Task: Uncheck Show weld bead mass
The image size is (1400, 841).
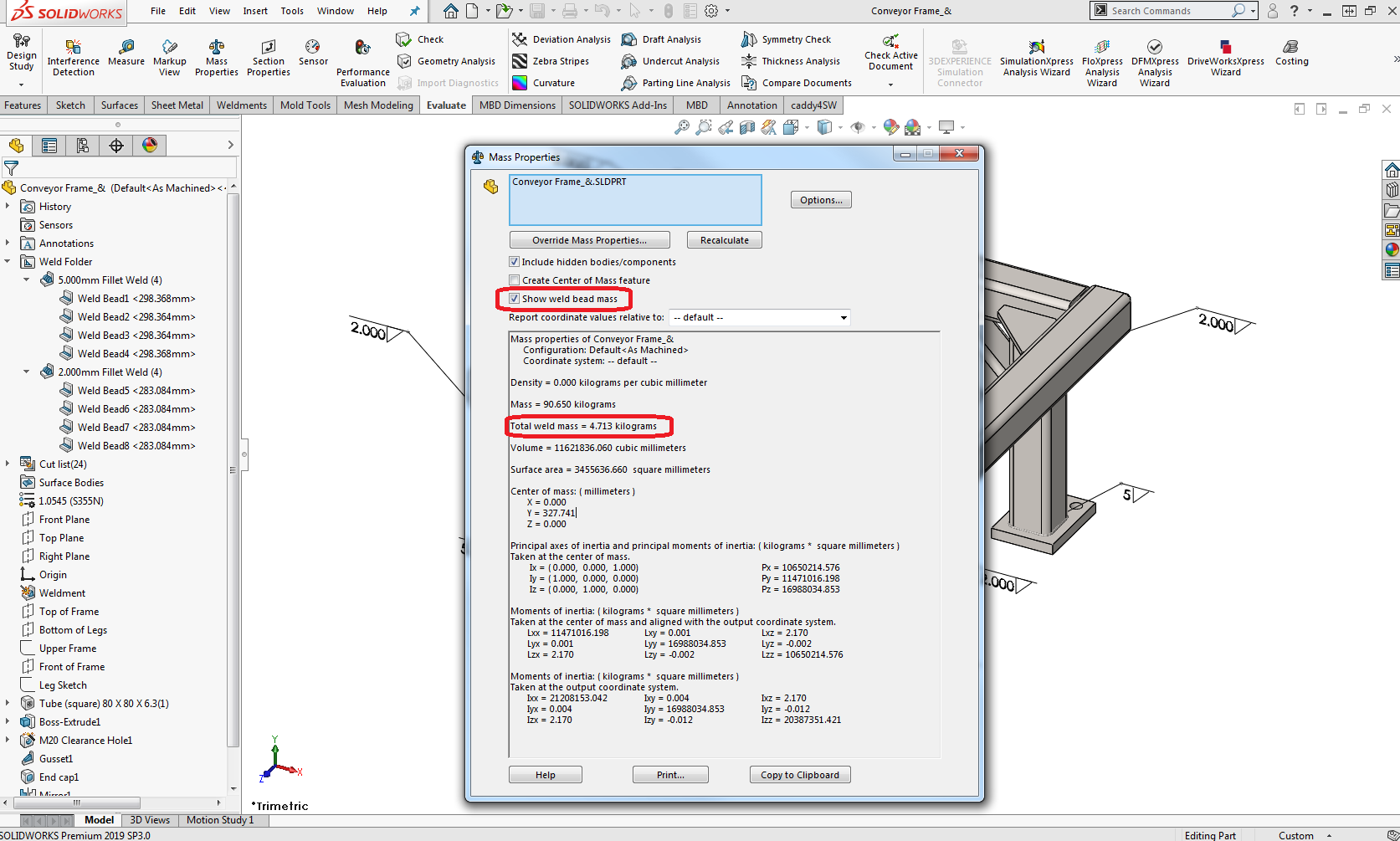Action: click(x=515, y=299)
